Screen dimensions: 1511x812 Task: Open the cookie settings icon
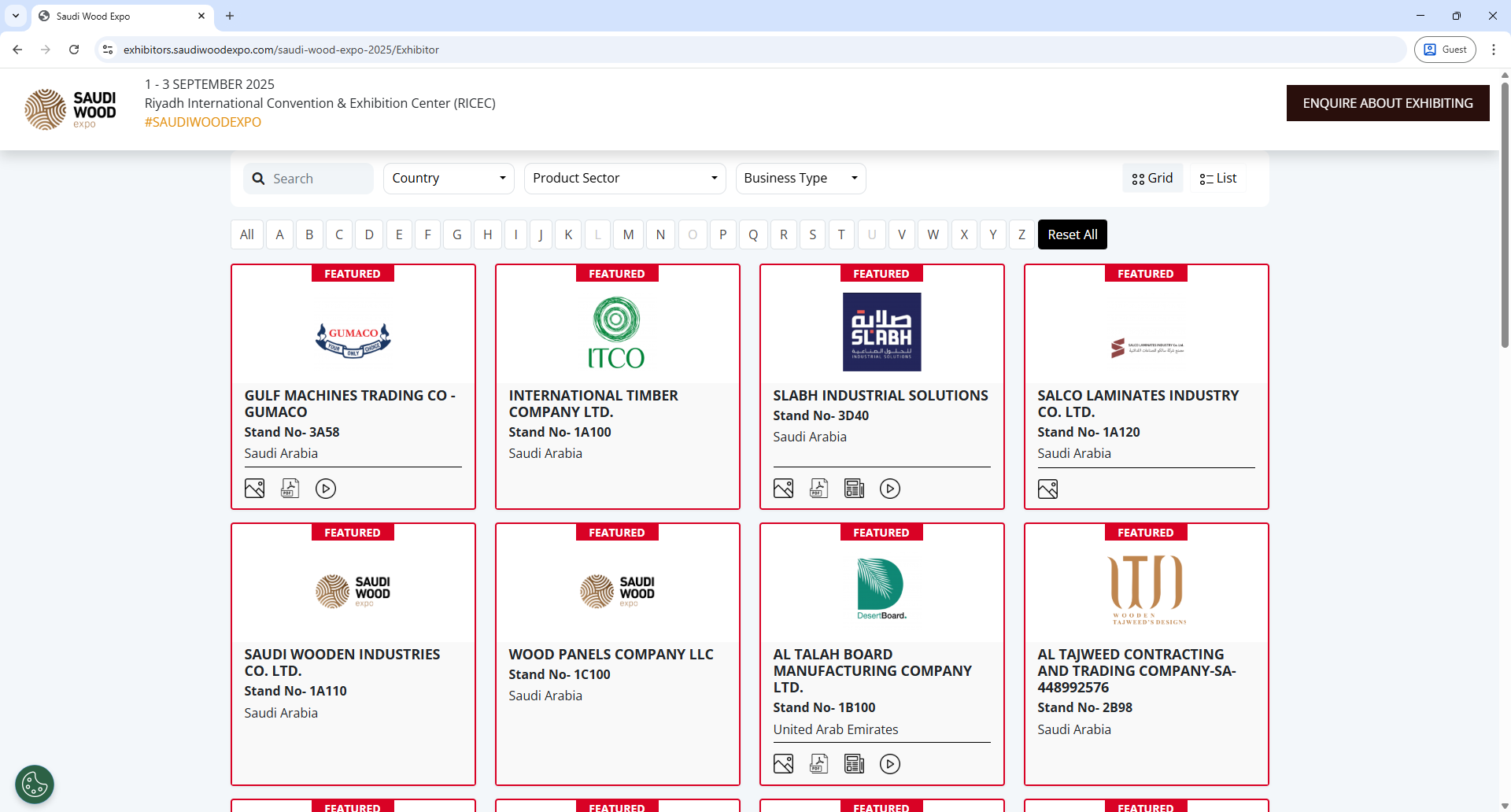(x=33, y=784)
